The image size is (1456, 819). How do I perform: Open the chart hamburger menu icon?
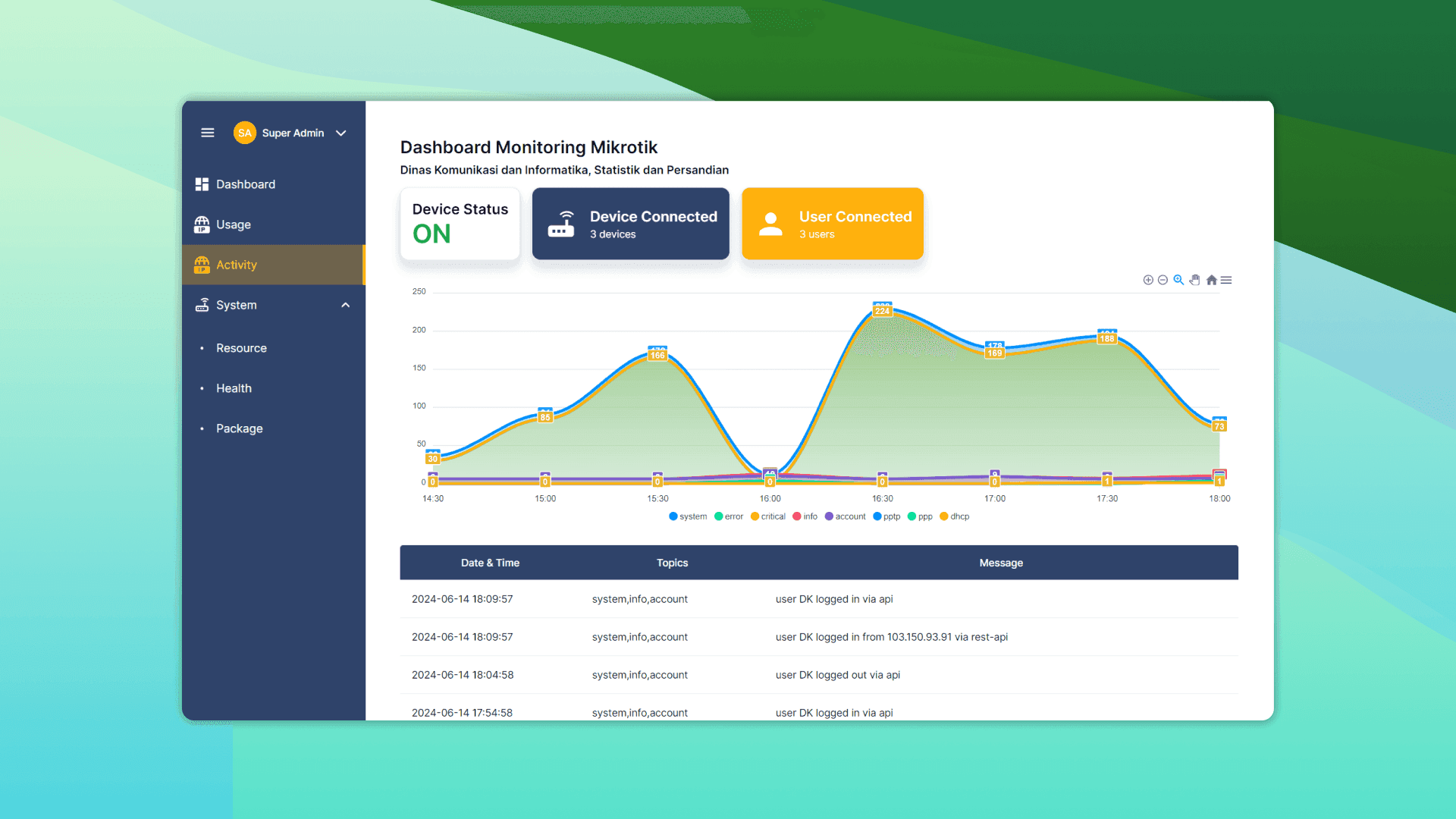coord(1226,280)
